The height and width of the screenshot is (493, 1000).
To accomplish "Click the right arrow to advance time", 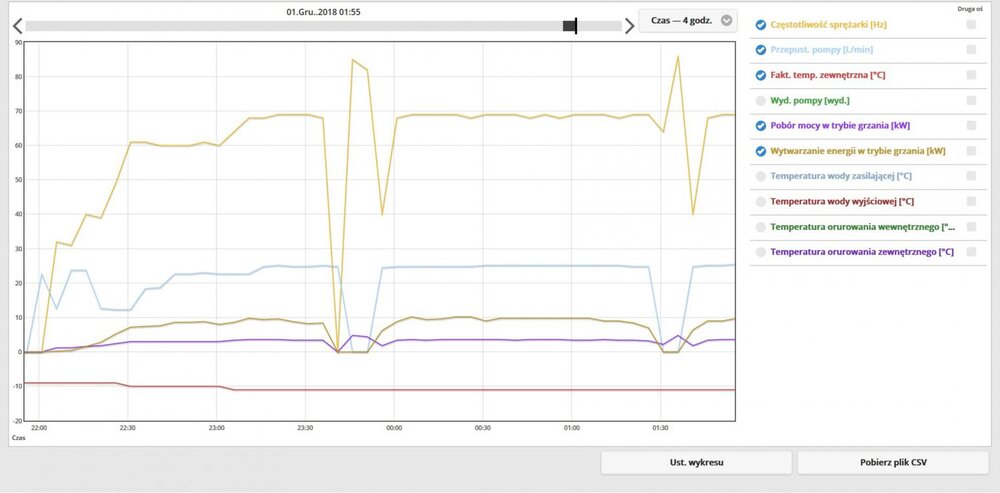I will pos(629,26).
